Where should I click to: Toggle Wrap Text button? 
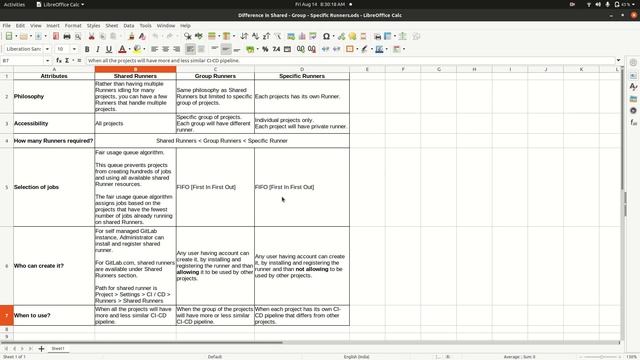[190, 49]
